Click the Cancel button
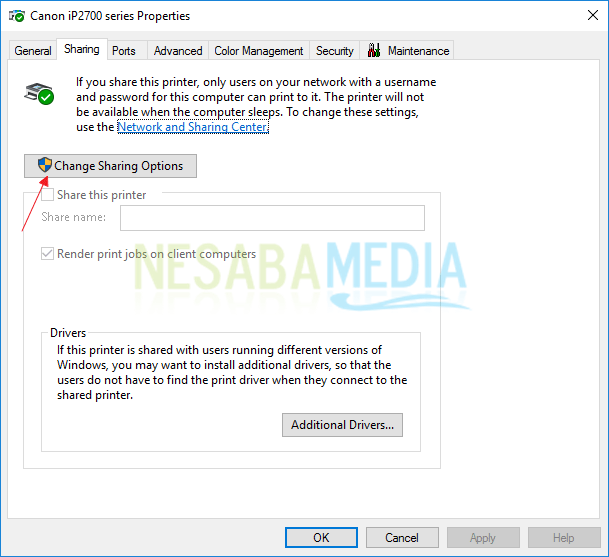Screen dimensions: 609x557 402,538
